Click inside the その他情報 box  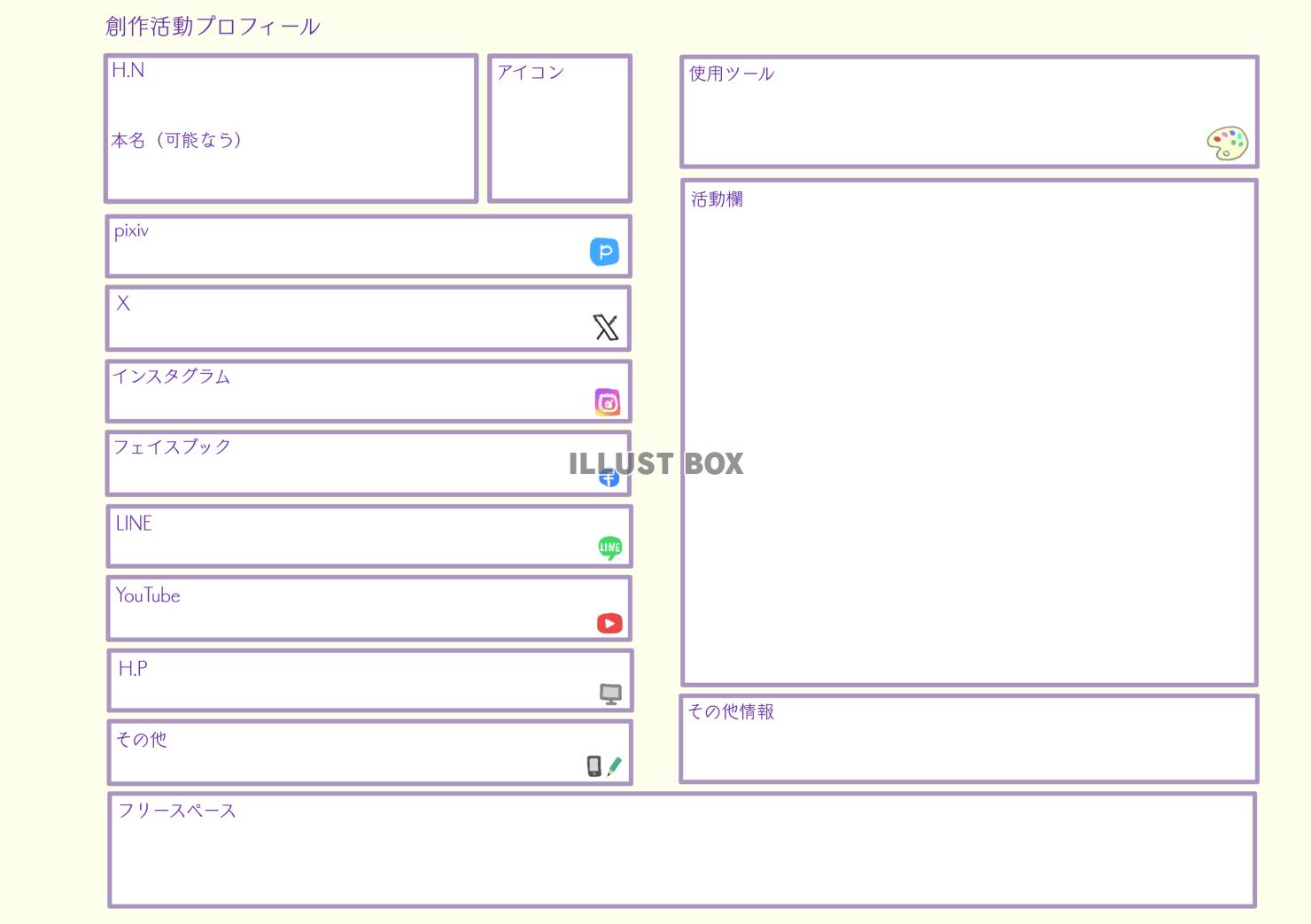[x=969, y=749]
